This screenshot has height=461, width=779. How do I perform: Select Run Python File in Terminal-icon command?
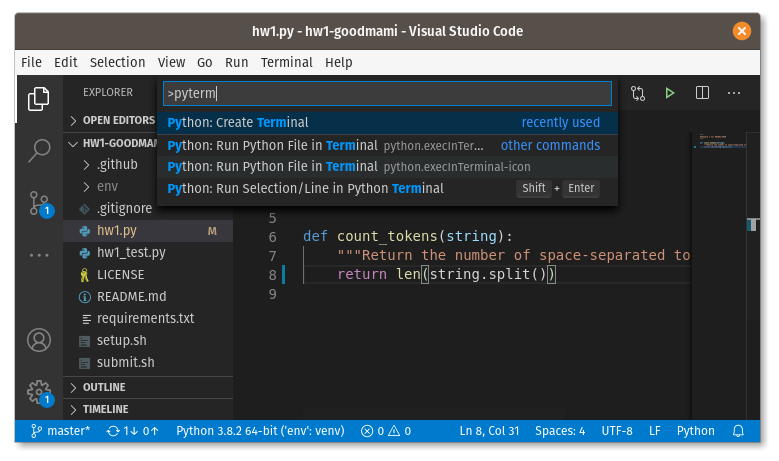[387, 167]
